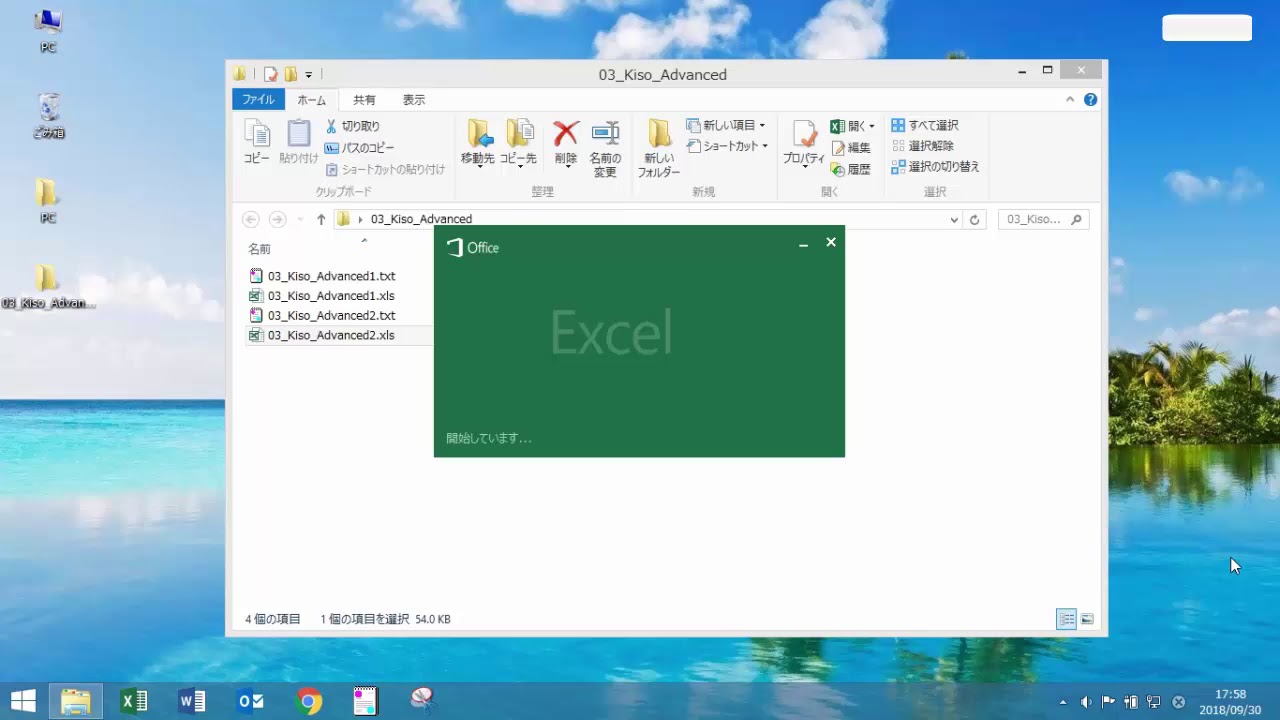Viewport: 1280px width, 720px height.
Task: Collapse the ribbon with the chevron
Action: [1070, 100]
